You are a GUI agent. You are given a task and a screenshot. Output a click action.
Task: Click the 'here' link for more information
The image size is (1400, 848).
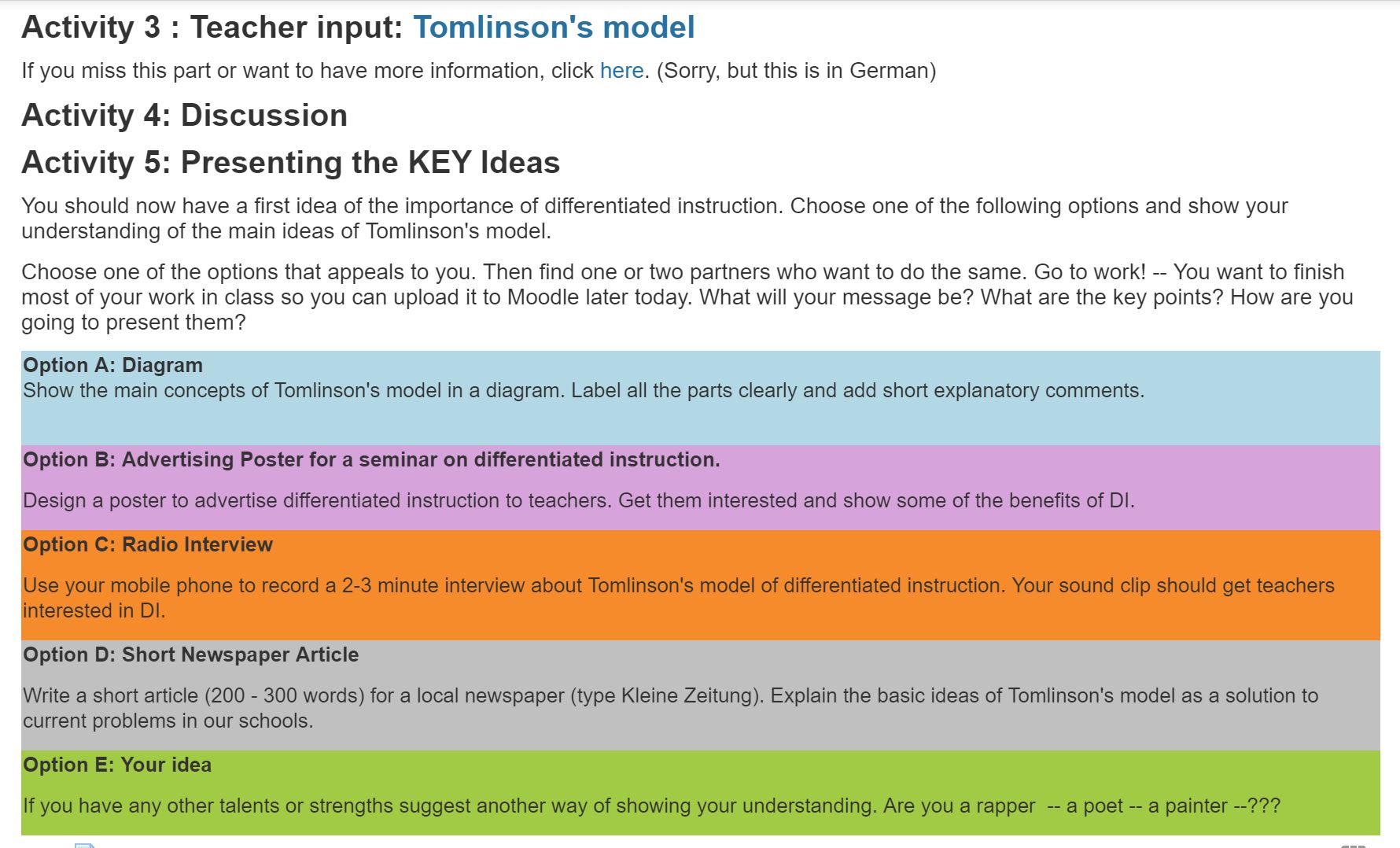coord(621,71)
